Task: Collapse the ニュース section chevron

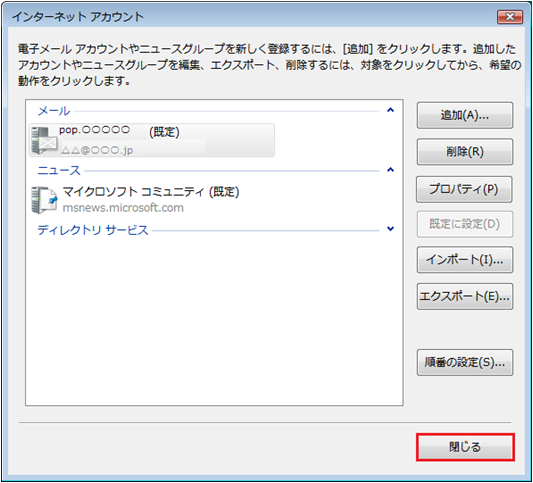Action: pos(391,169)
